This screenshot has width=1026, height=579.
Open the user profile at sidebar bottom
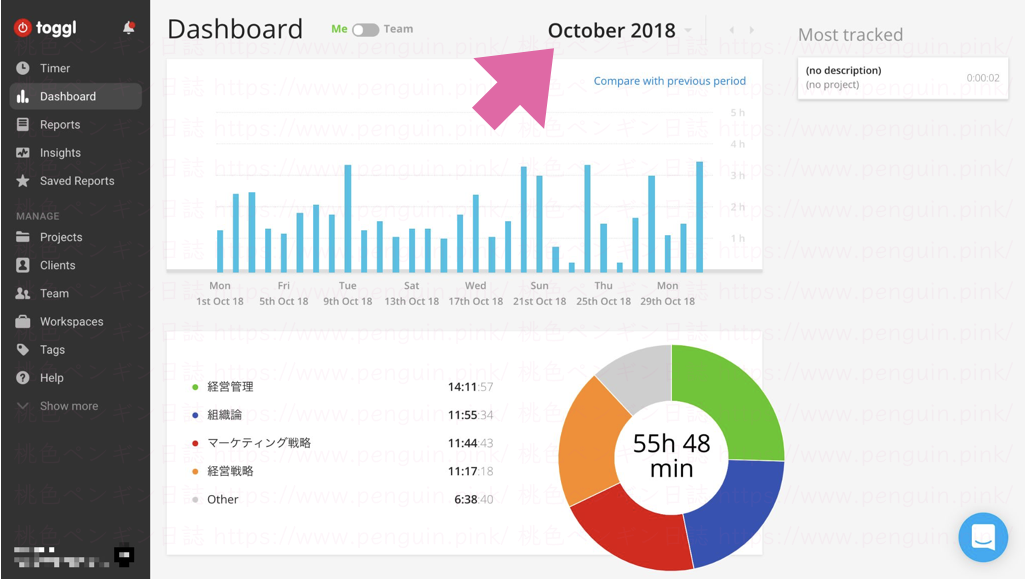(73, 557)
